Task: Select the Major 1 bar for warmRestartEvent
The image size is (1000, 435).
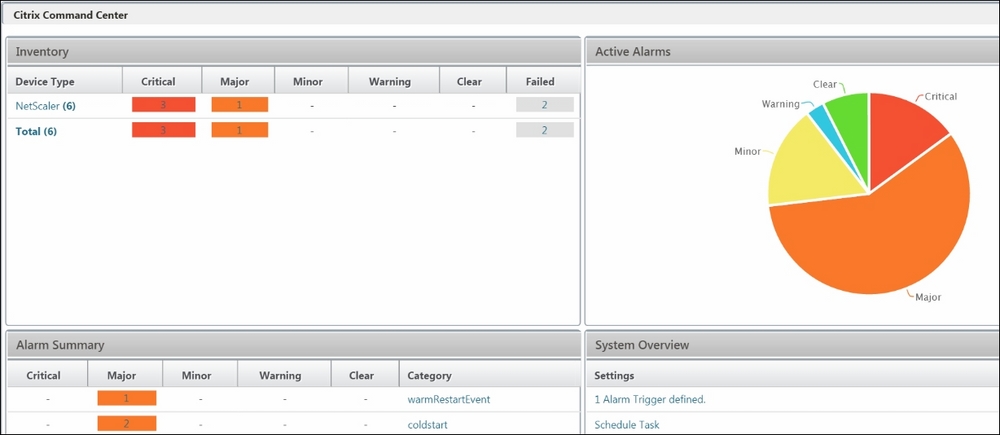Action: 126,398
